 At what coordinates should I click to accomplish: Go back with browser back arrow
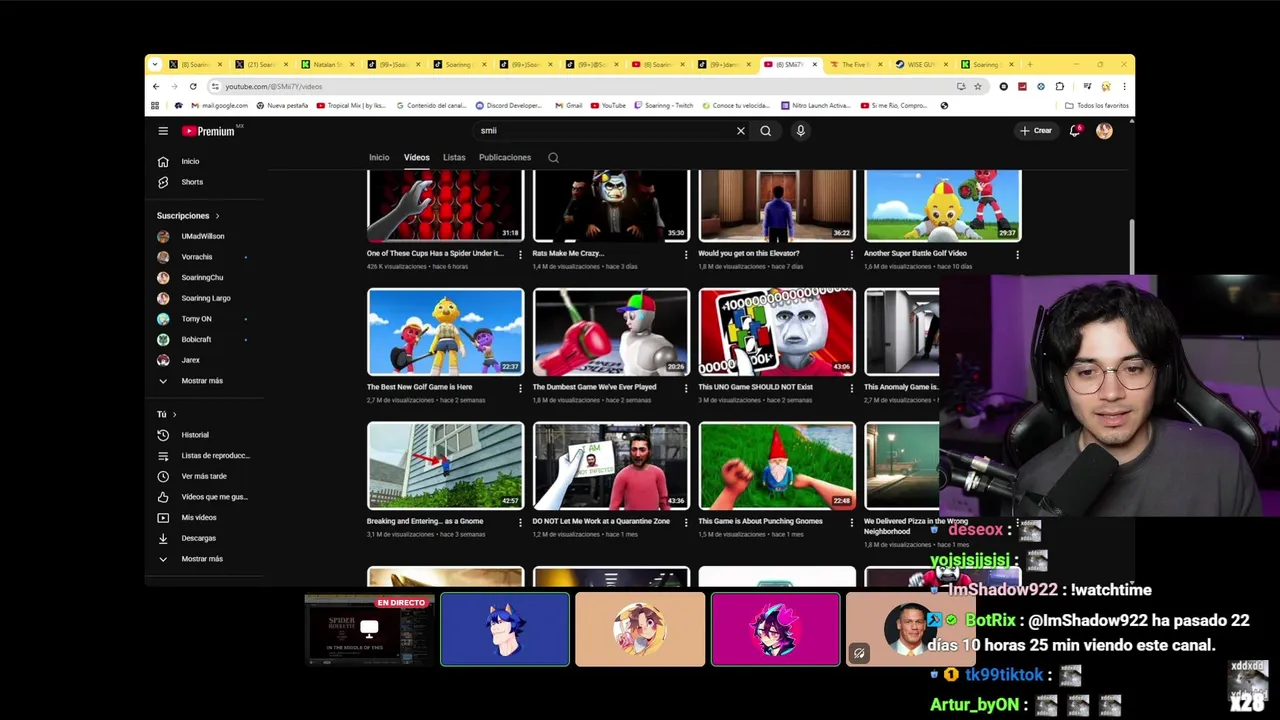point(156,87)
